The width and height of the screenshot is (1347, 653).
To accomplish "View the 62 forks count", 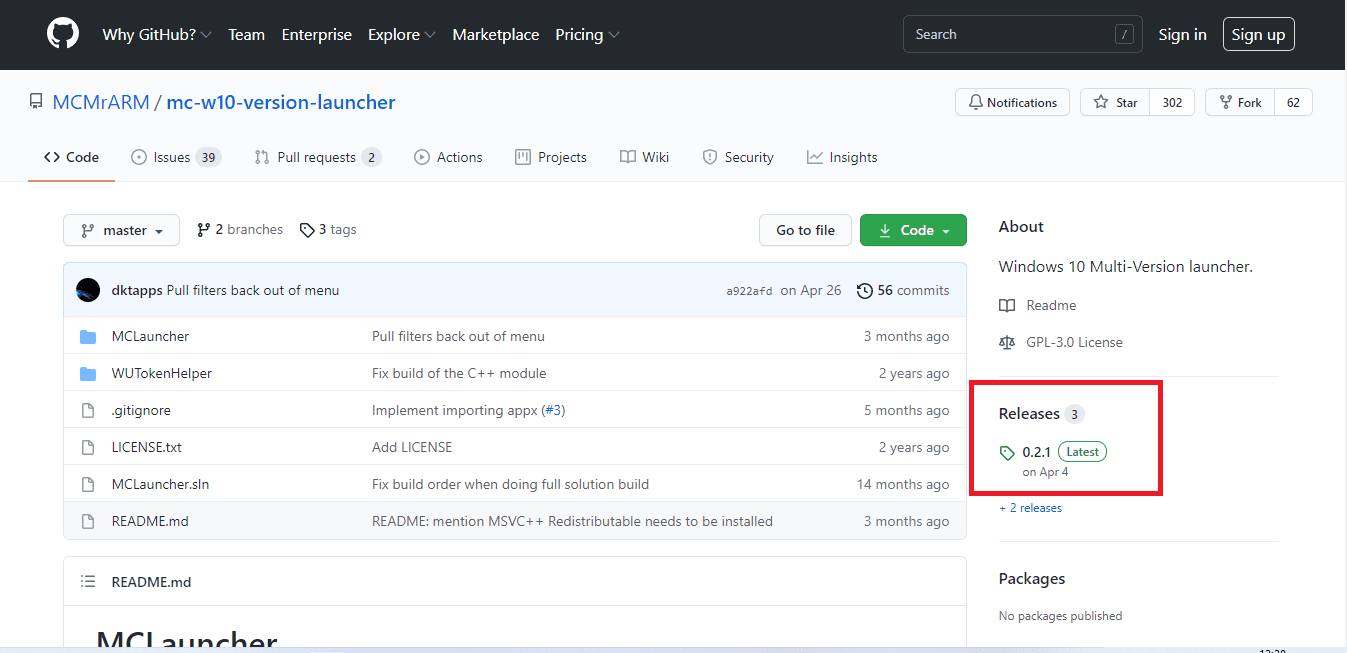I will pyautogui.click(x=1293, y=102).
